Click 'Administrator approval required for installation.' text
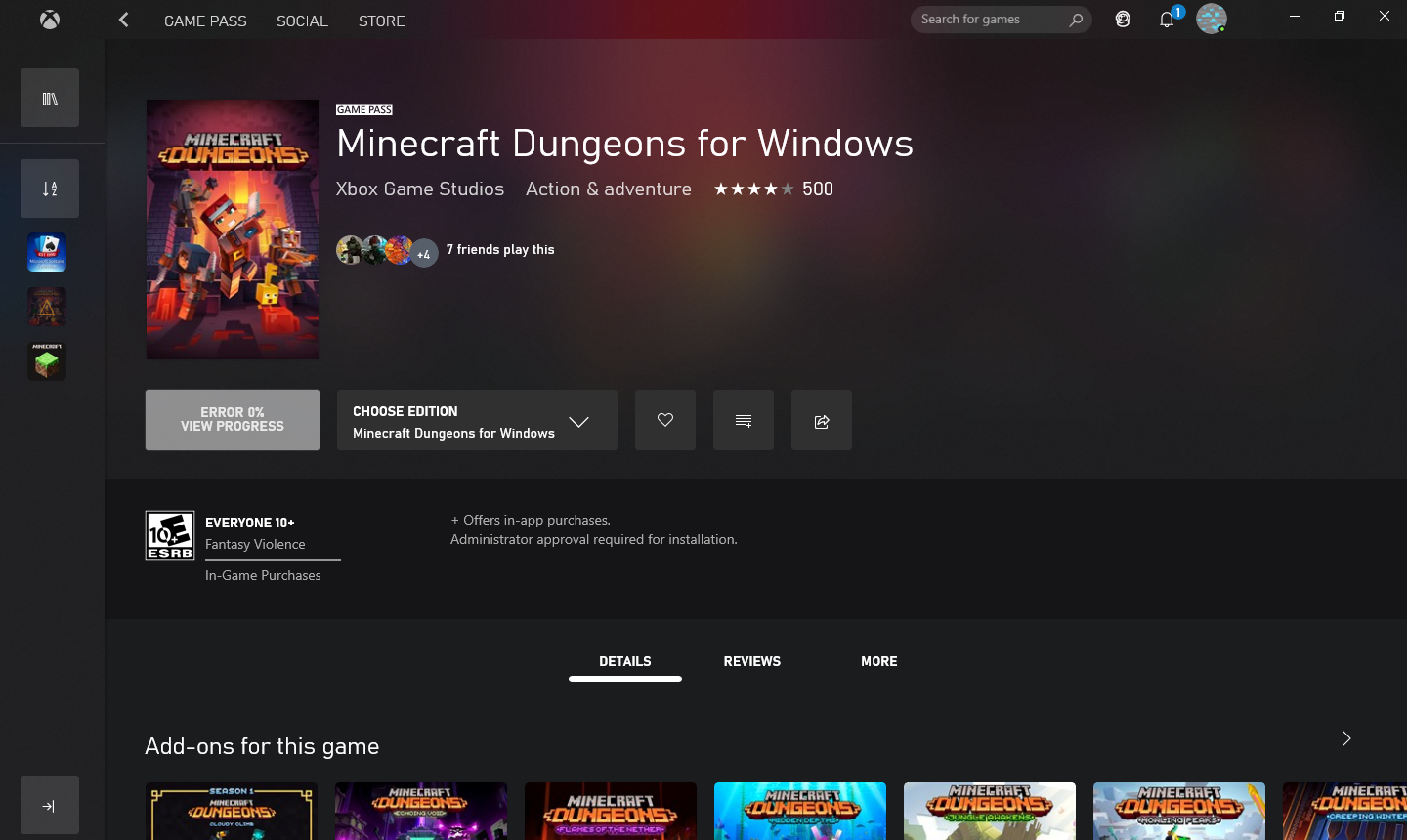 pyautogui.click(x=594, y=540)
